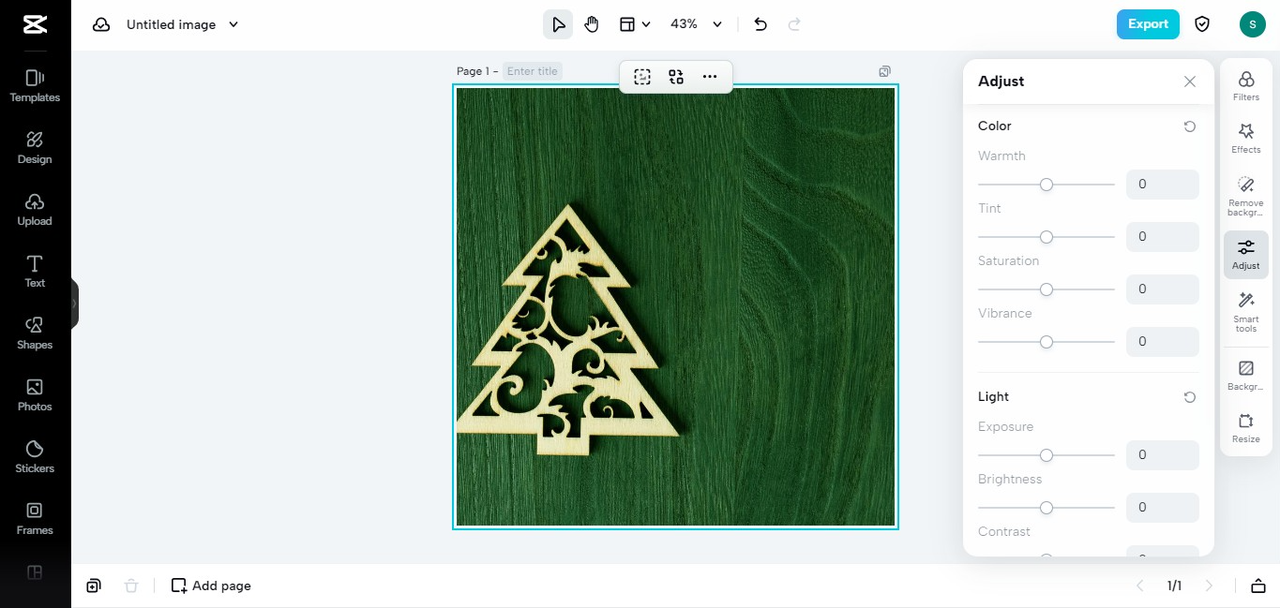Expand the collapsed left side panel handle
1280x608 pixels.
[74, 303]
